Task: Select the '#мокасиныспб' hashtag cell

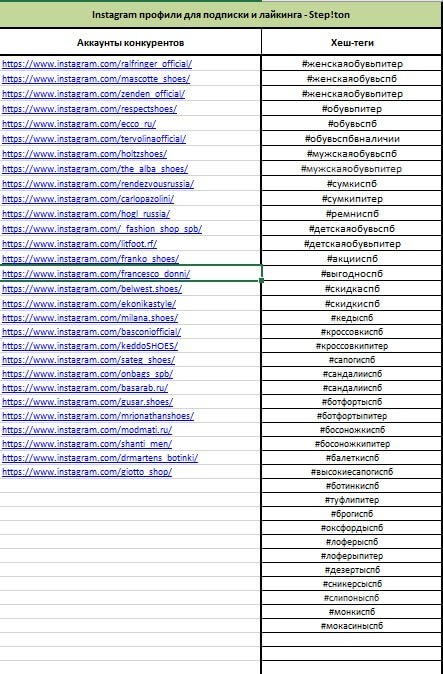Action: point(352,626)
